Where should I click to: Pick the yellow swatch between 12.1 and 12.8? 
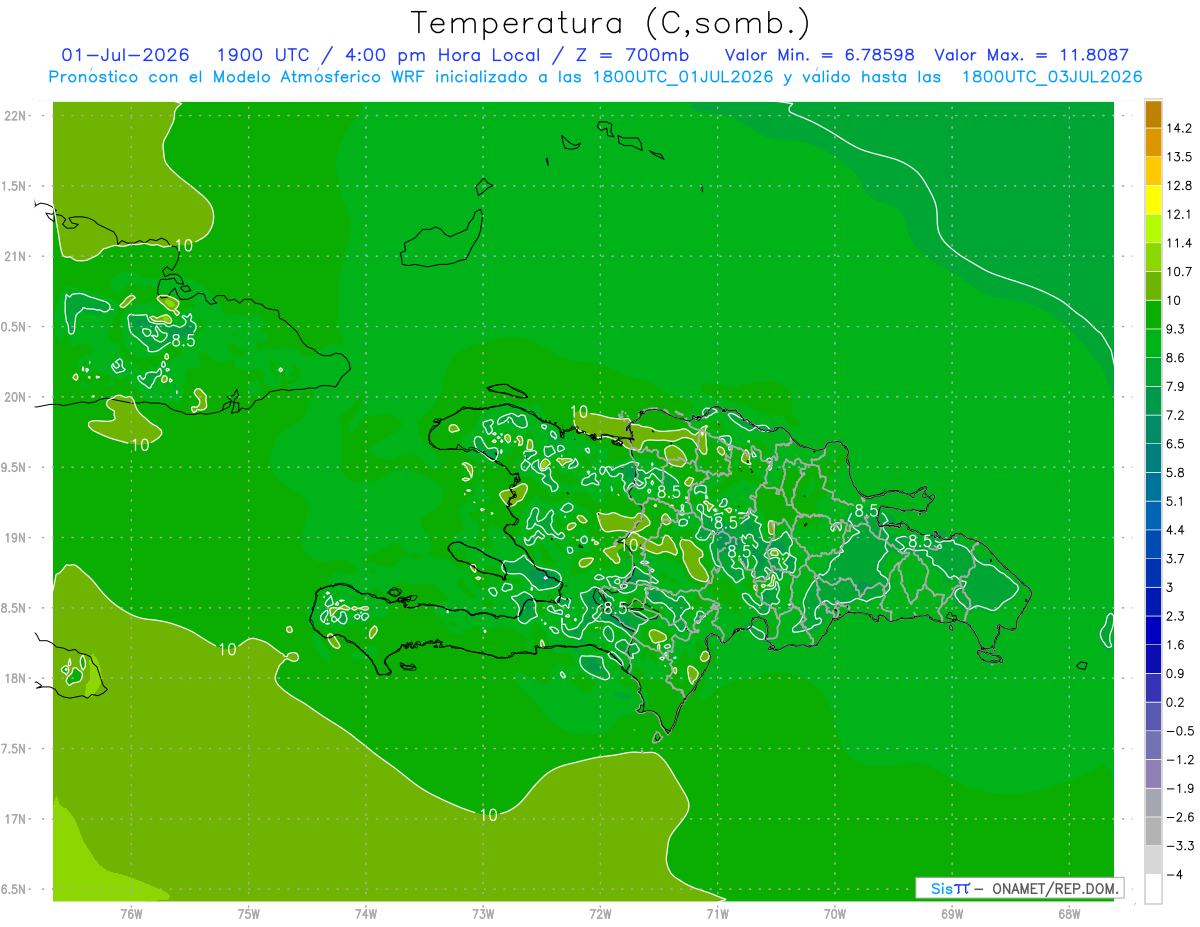[1153, 200]
